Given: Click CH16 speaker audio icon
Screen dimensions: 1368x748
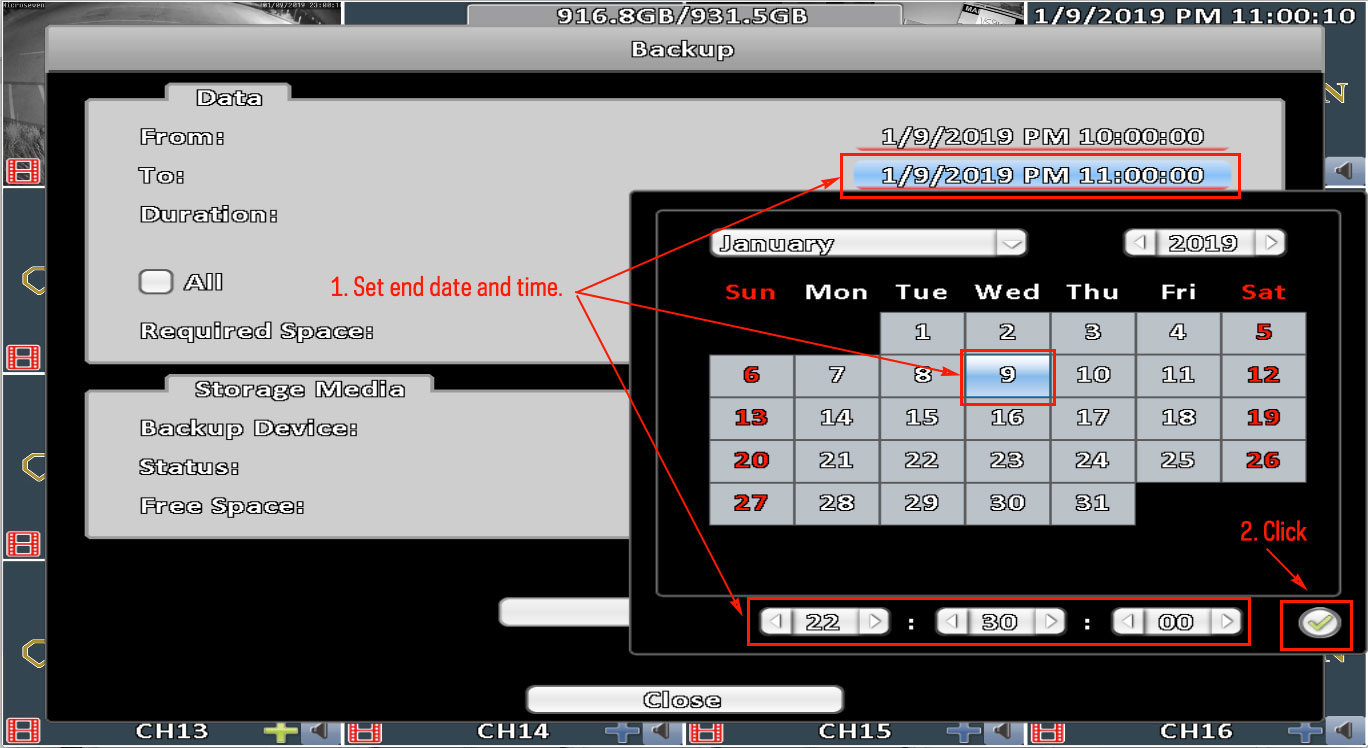Looking at the screenshot, I should (x=1342, y=732).
